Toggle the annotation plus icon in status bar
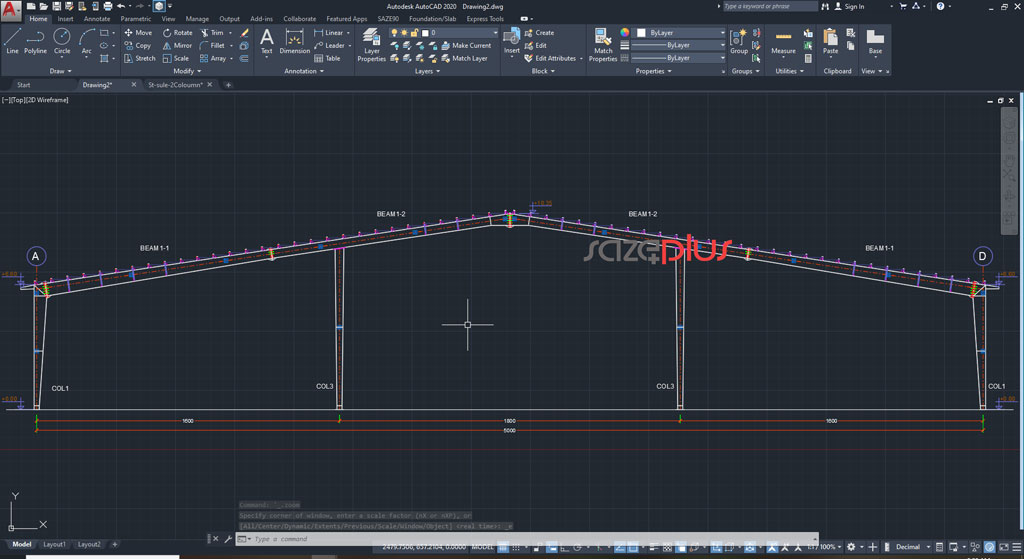The image size is (1024, 559). click(x=872, y=547)
